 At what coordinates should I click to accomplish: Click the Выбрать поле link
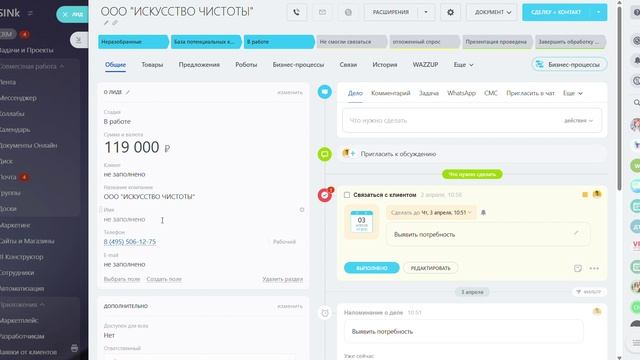coord(122,279)
